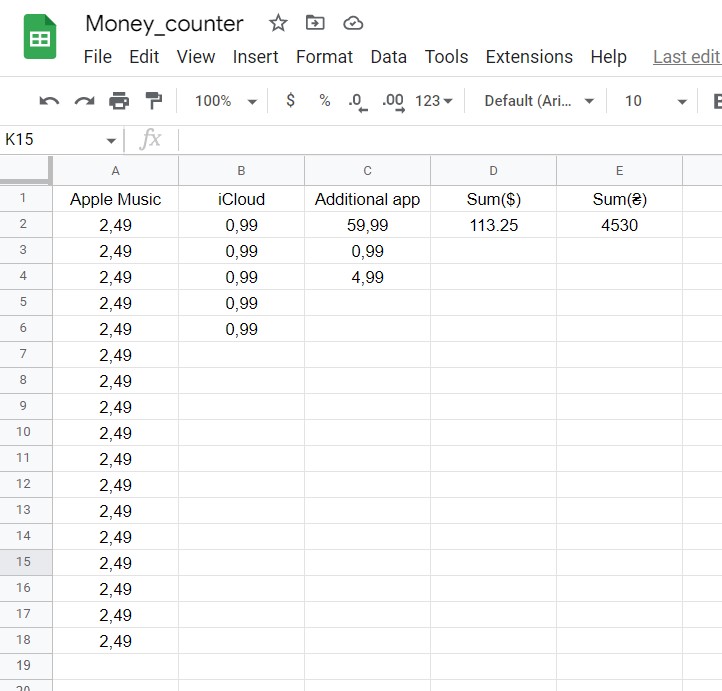Open the Extensions menu
The height and width of the screenshot is (691, 722).
click(529, 57)
